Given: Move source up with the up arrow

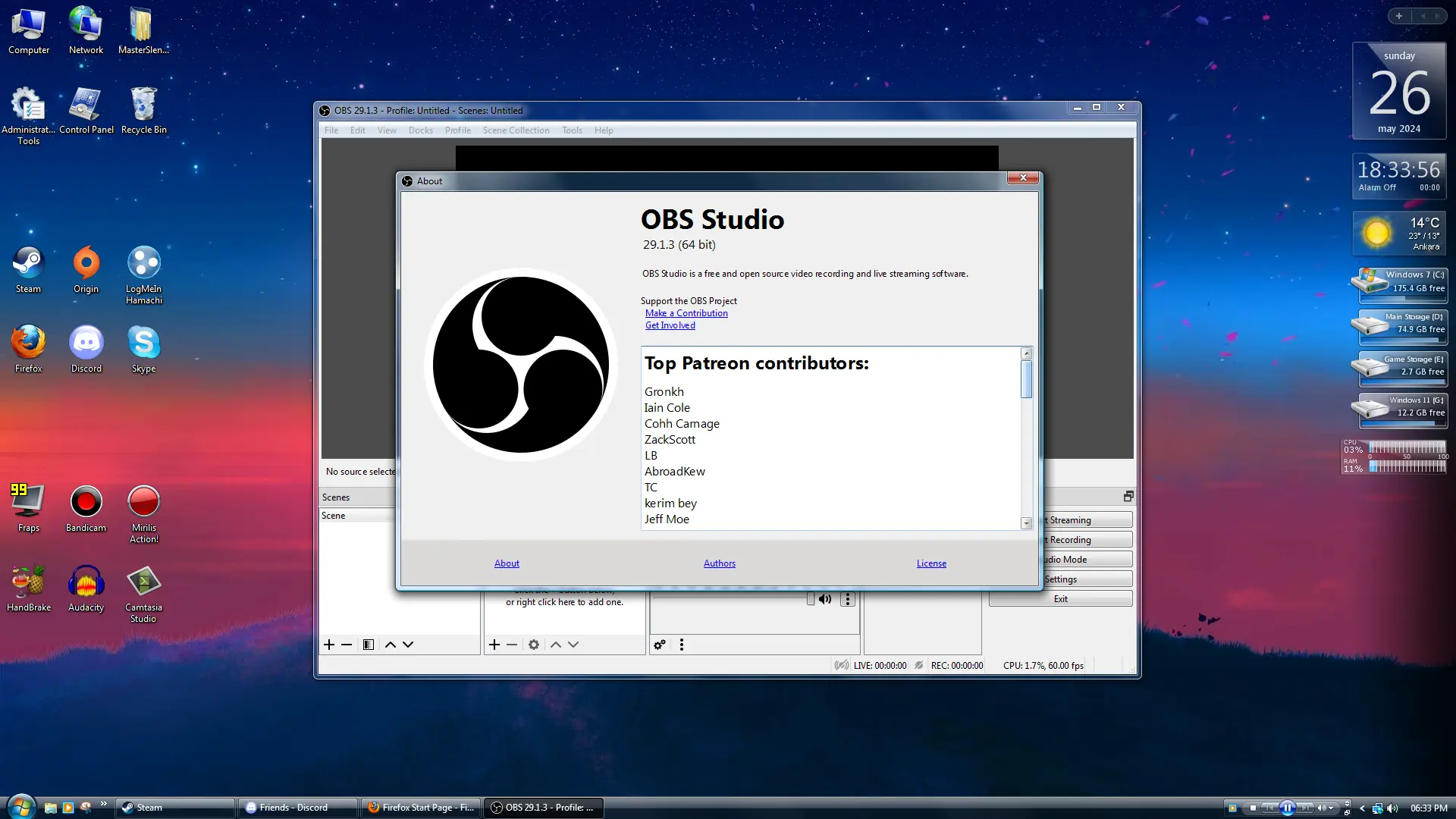Looking at the screenshot, I should pos(556,645).
